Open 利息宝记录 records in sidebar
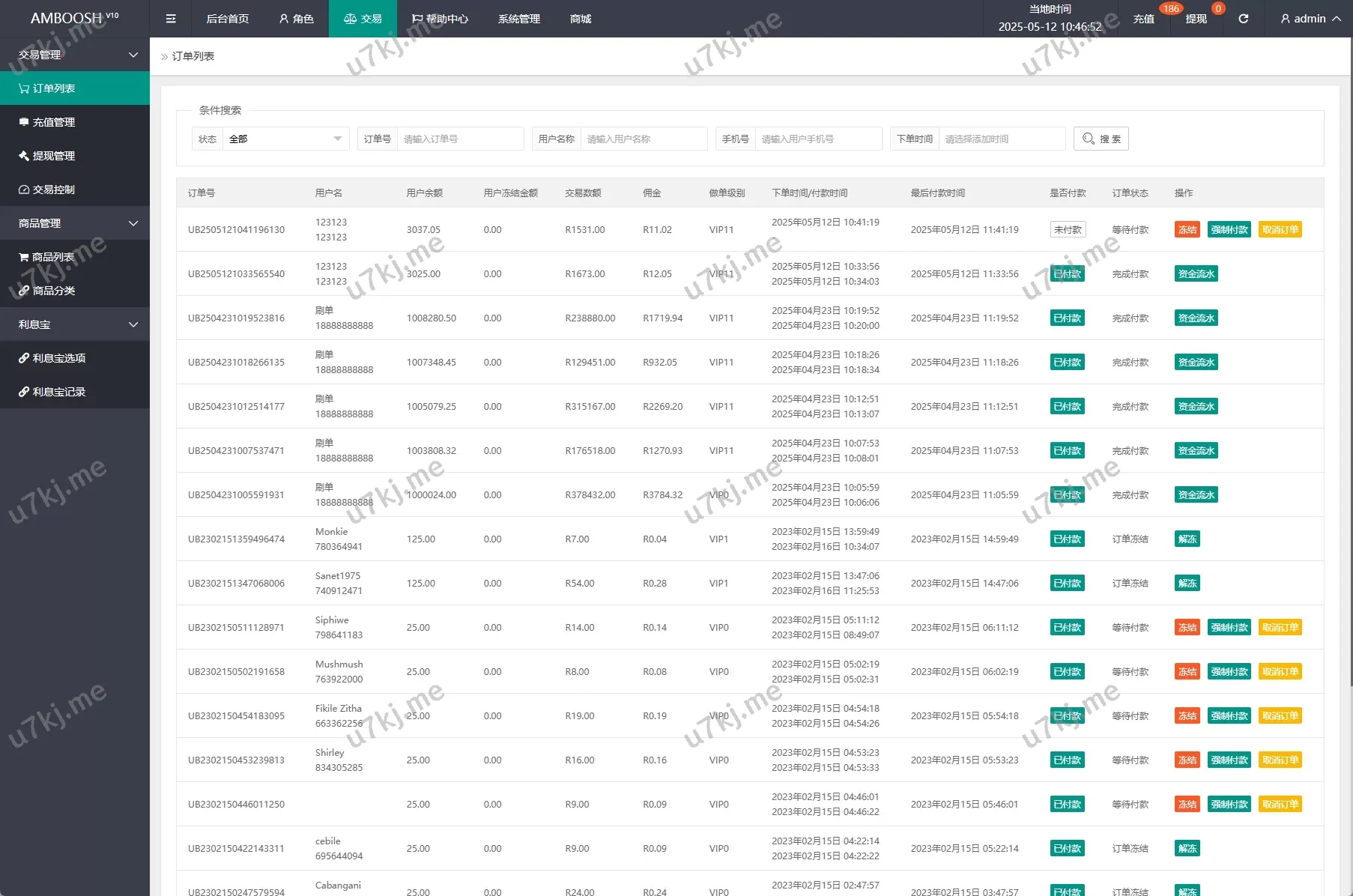Image resolution: width=1353 pixels, height=896 pixels. [x=58, y=392]
